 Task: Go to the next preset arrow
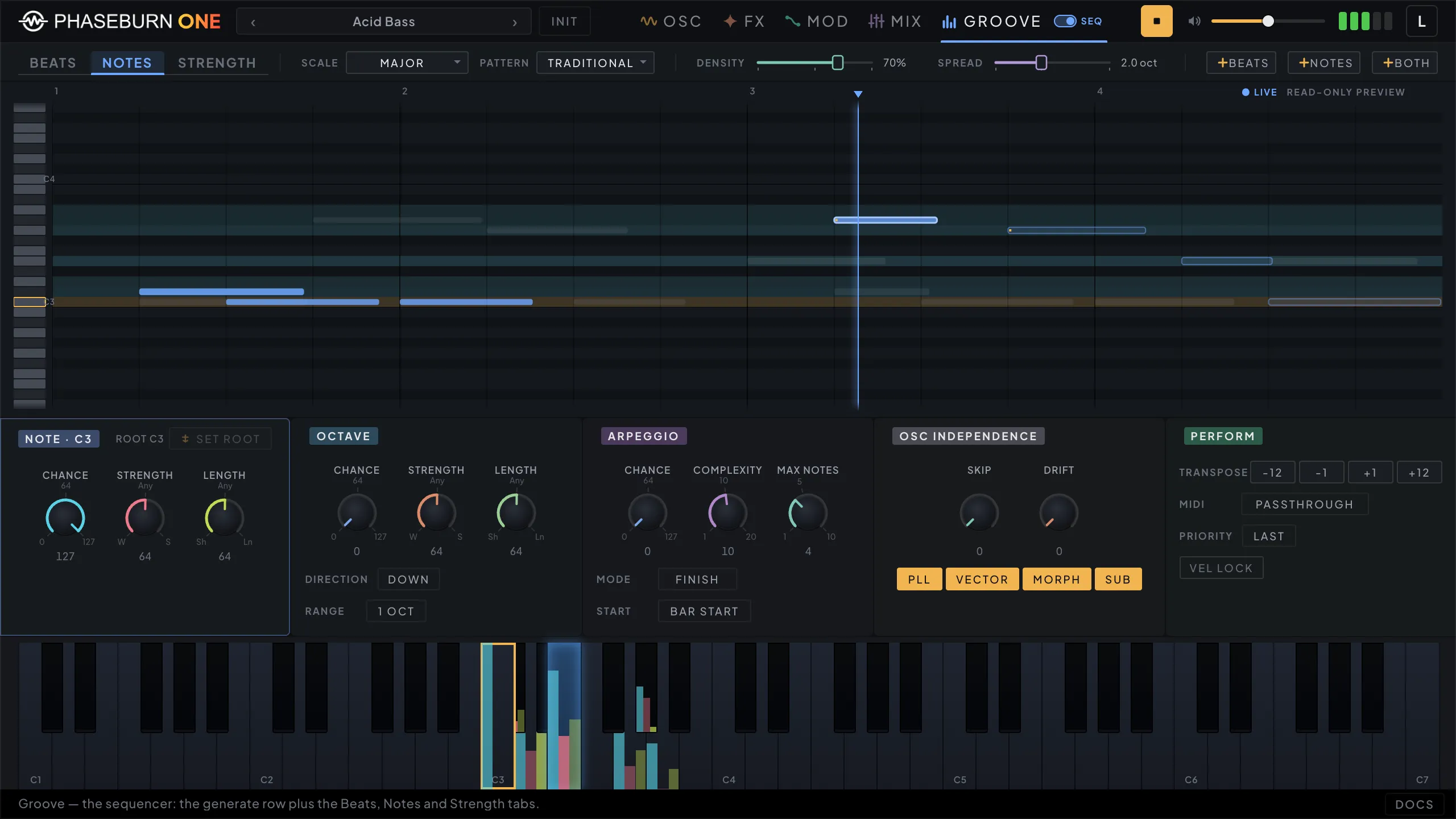click(515, 22)
